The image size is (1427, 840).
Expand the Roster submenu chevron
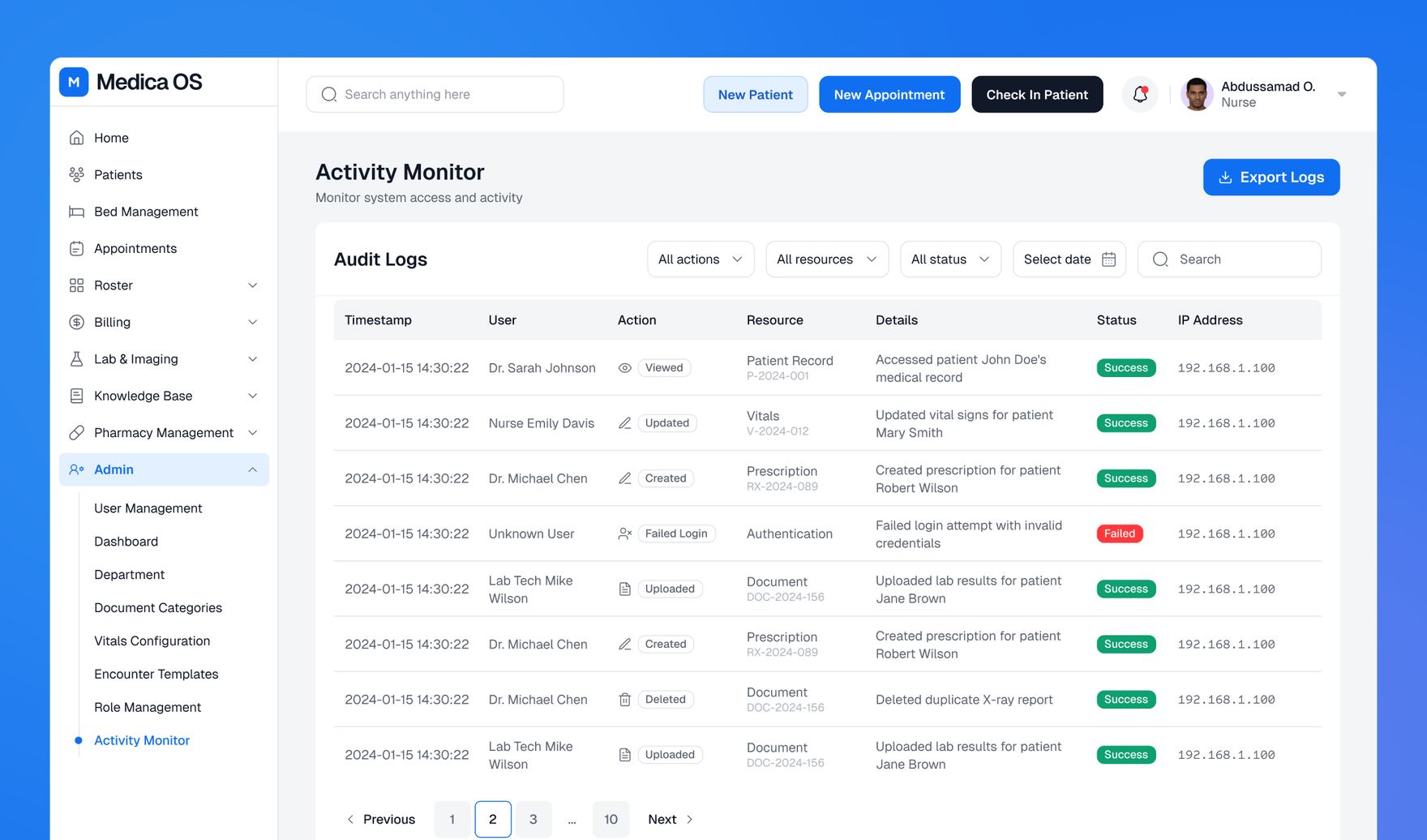click(252, 285)
